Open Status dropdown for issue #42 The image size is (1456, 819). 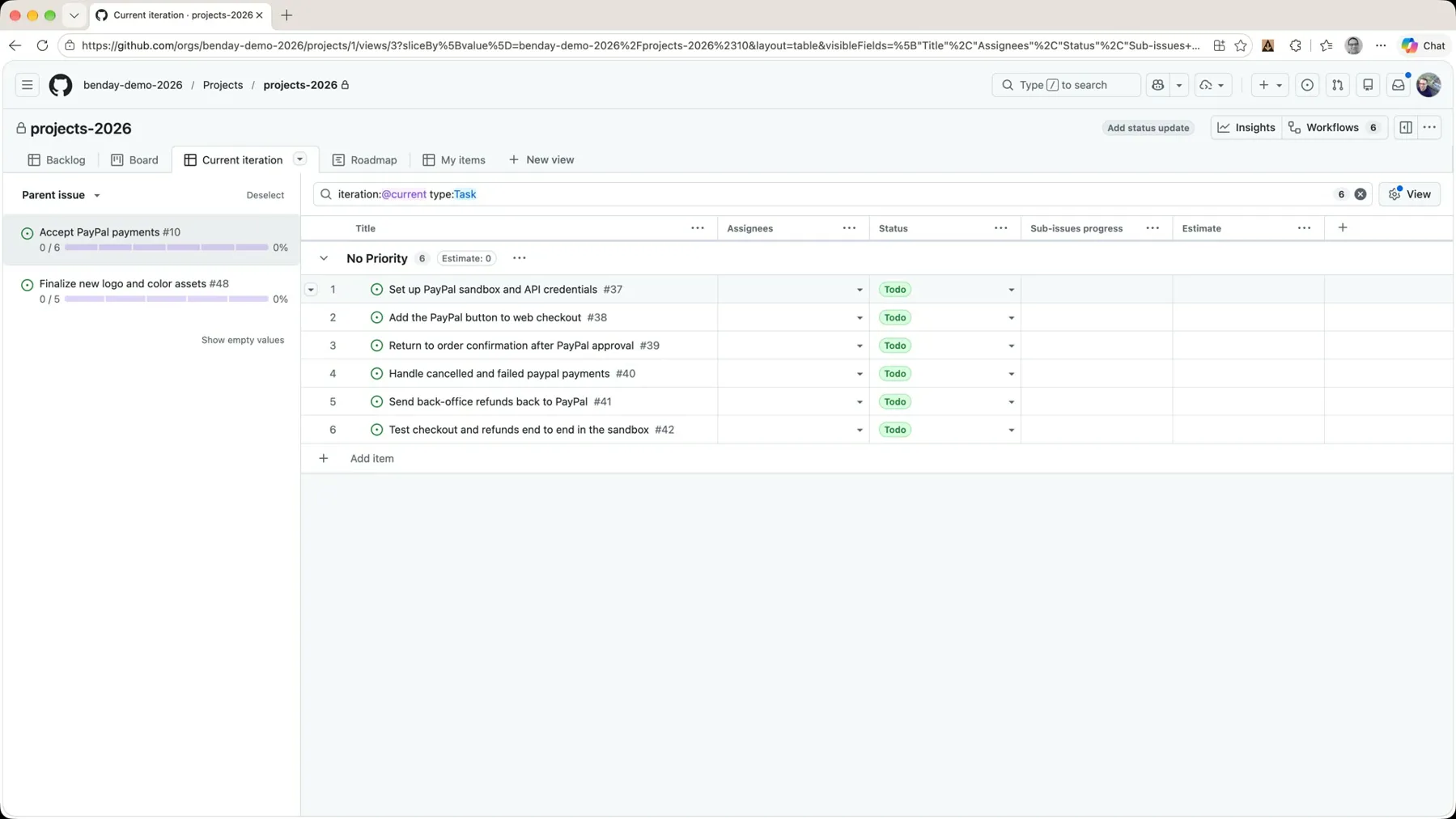[1011, 430]
